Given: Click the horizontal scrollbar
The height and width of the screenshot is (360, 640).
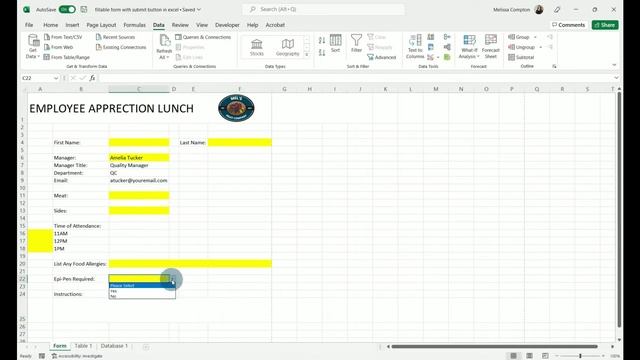Looking at the screenshot, I should pos(495,347).
